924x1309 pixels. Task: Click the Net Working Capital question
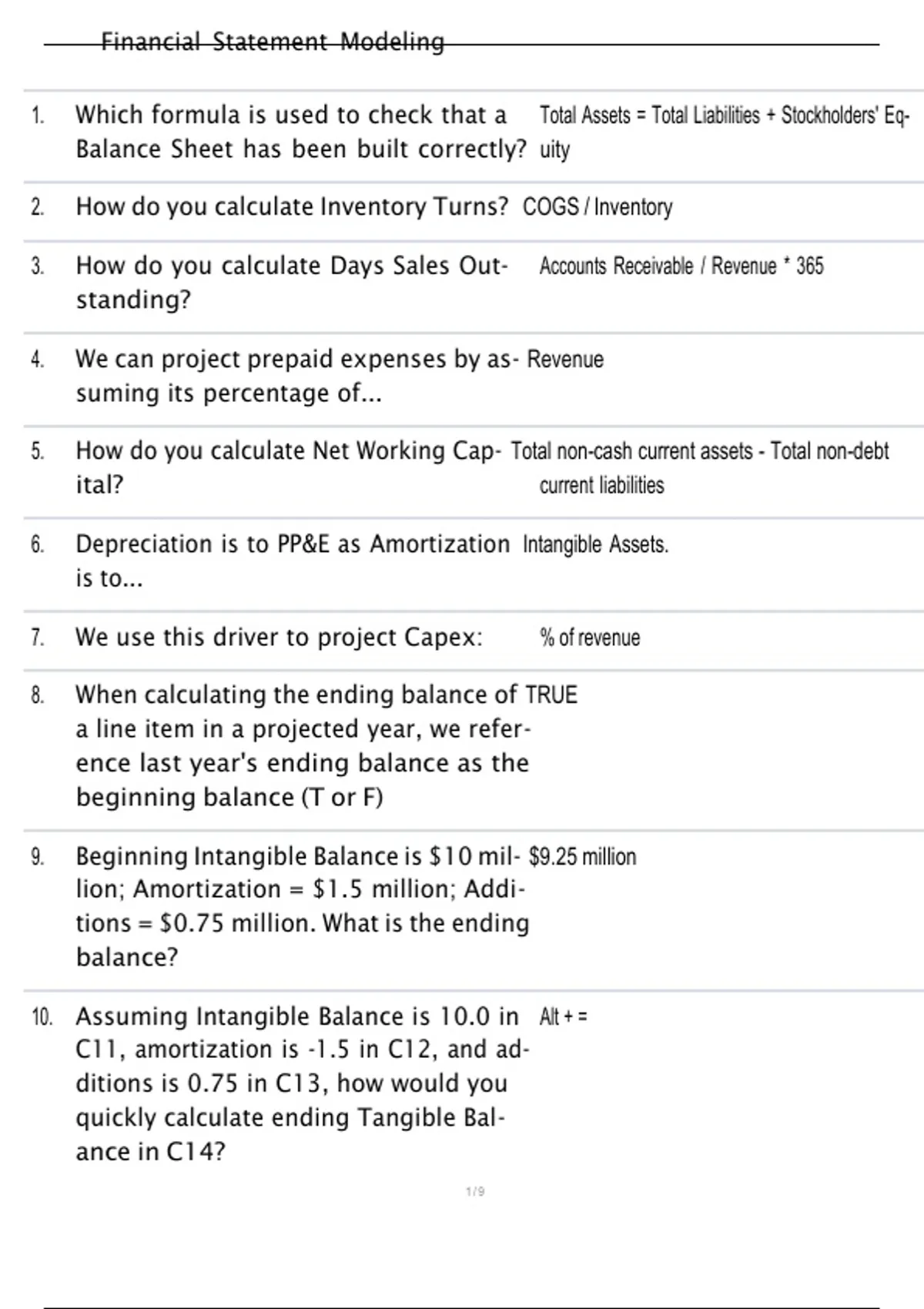coord(288,467)
